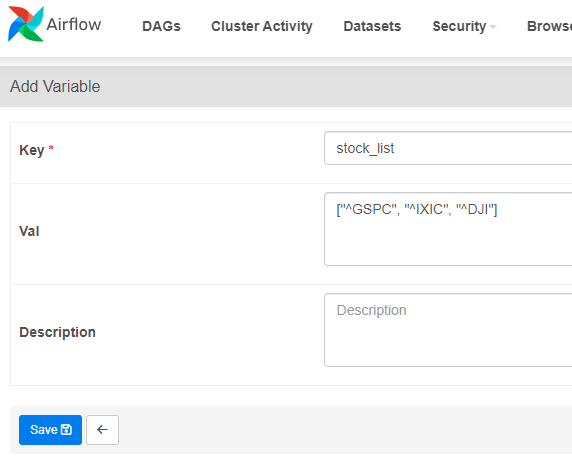The width and height of the screenshot is (572, 464).
Task: Click the Airflow pinwheel logo
Action: pos(26,24)
